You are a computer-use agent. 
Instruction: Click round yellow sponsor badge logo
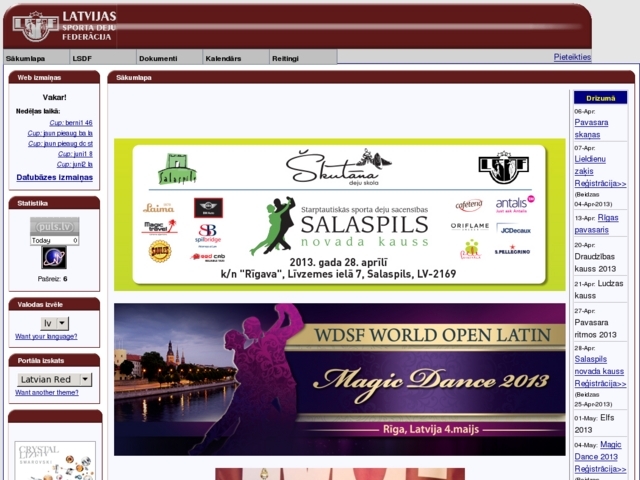click(160, 251)
